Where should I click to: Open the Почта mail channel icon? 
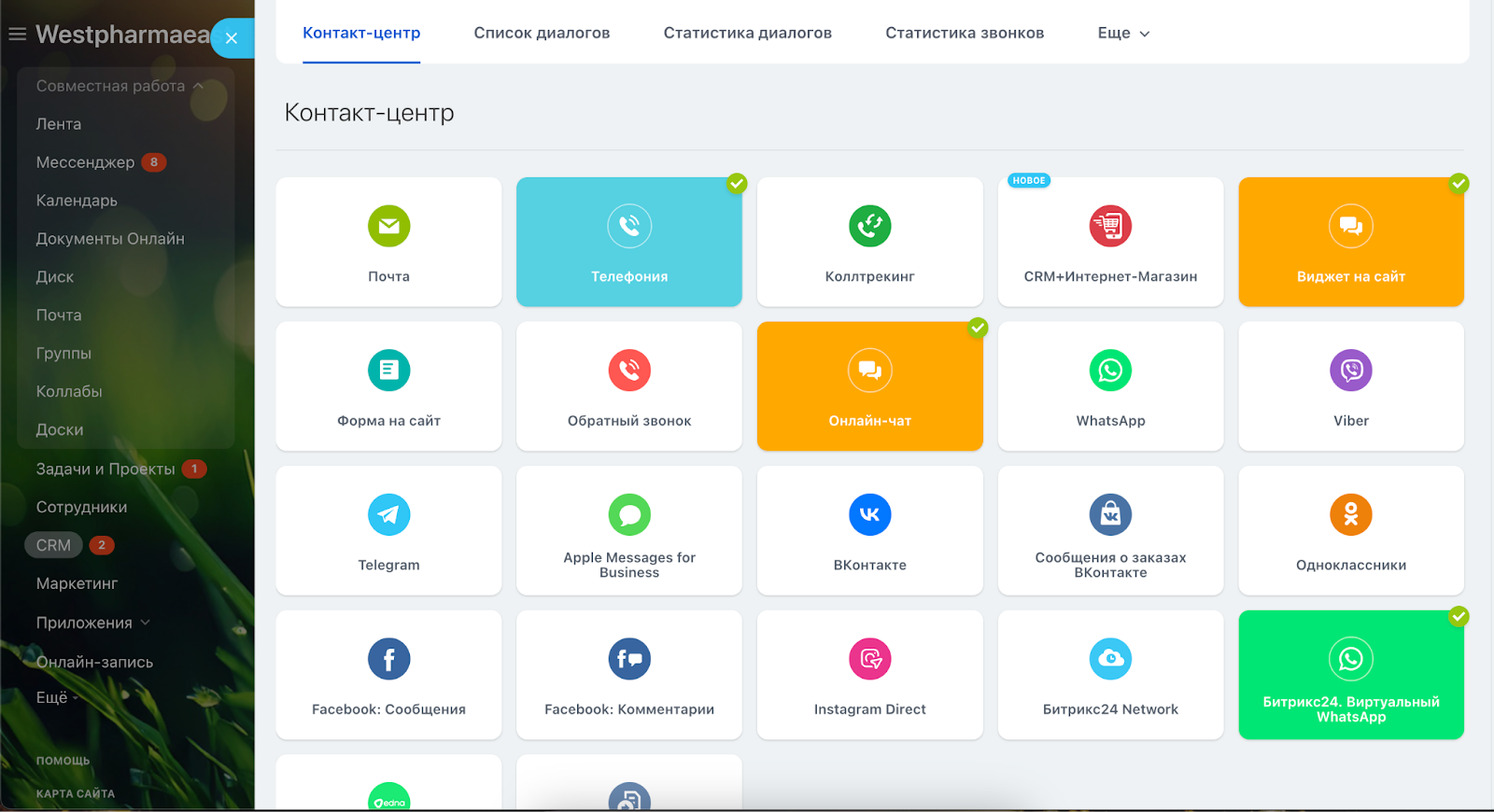(x=388, y=226)
